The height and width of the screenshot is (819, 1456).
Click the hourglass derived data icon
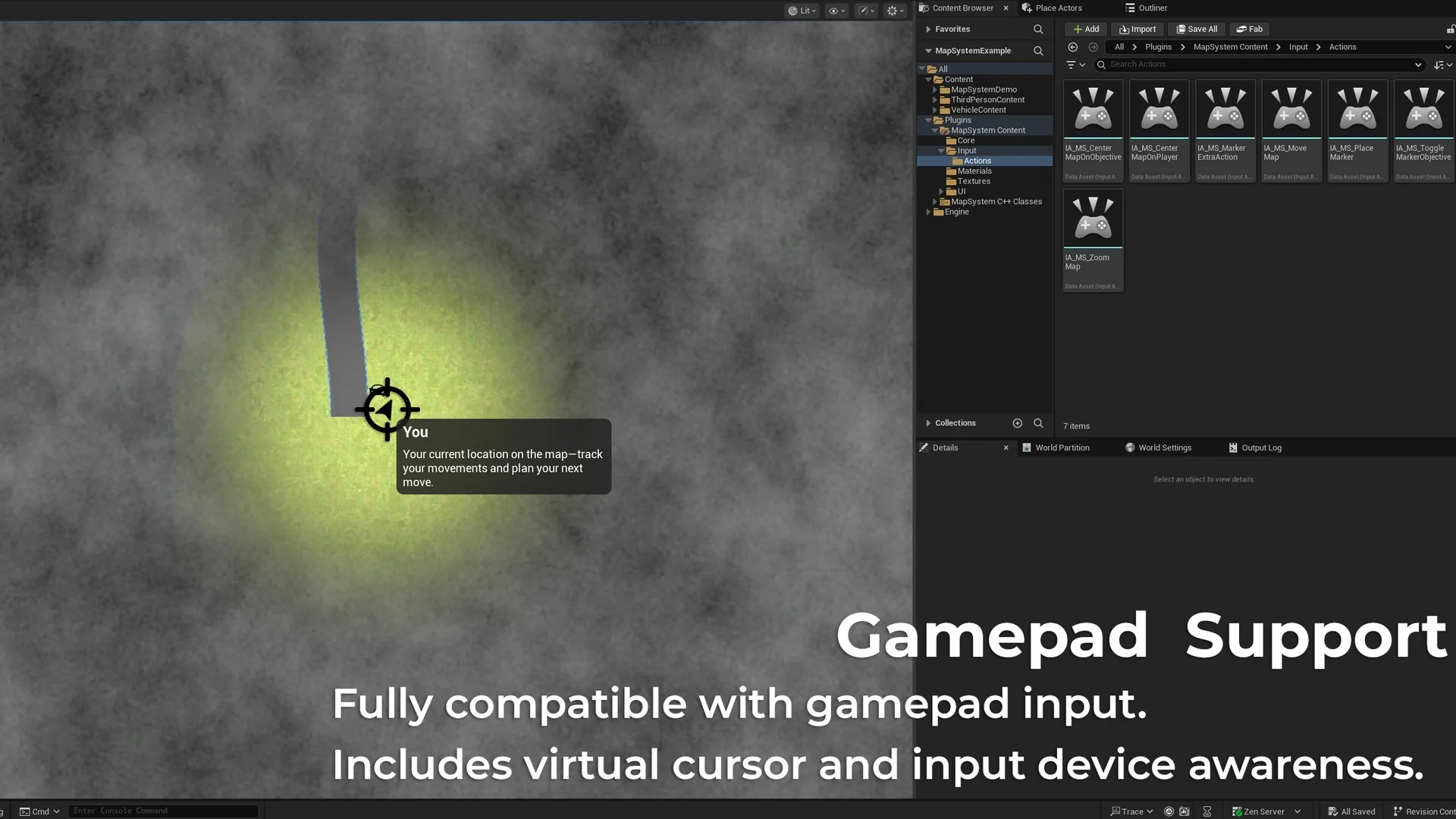1207,811
